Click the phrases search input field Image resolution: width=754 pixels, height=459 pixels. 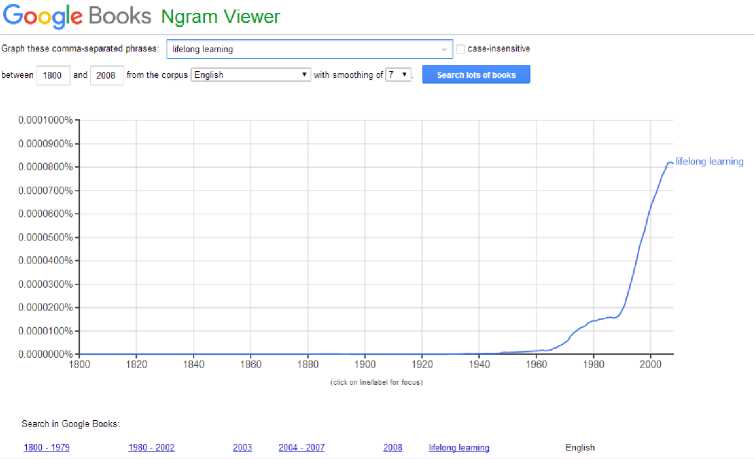coord(303,49)
